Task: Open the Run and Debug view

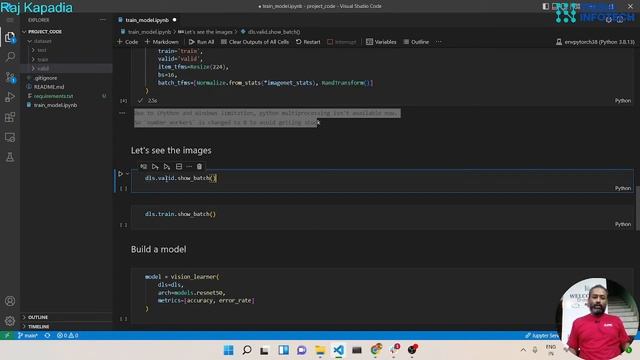Action: 10,97
